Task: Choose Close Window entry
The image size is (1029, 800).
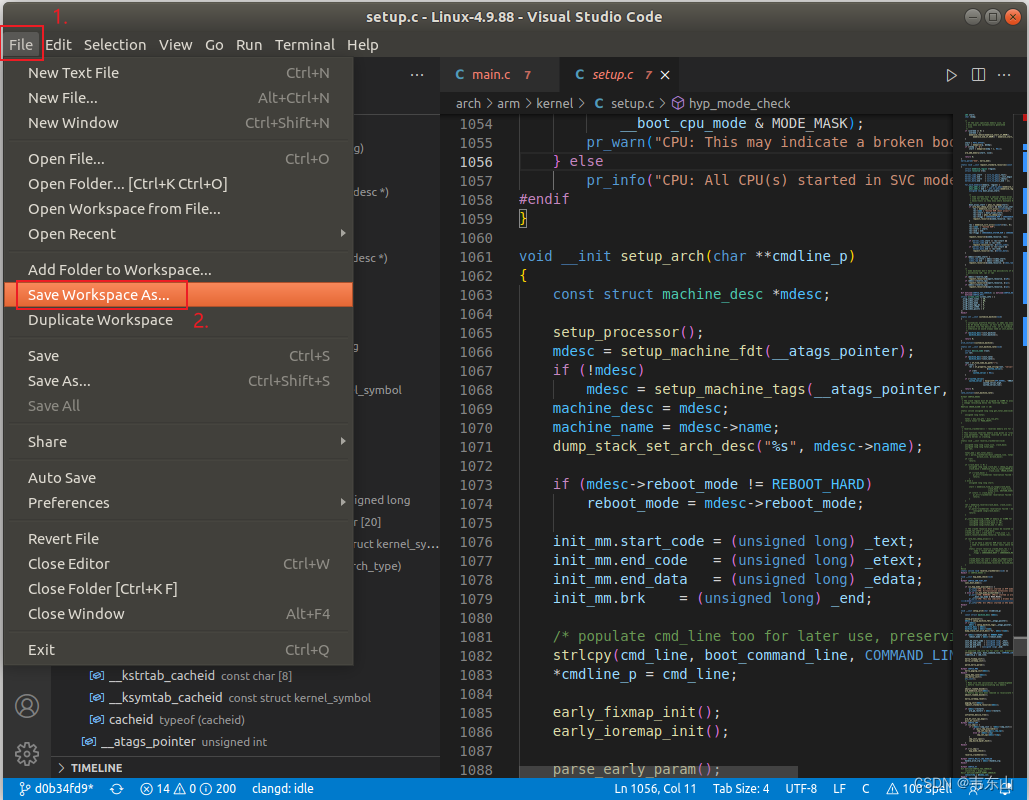Action: (178, 614)
